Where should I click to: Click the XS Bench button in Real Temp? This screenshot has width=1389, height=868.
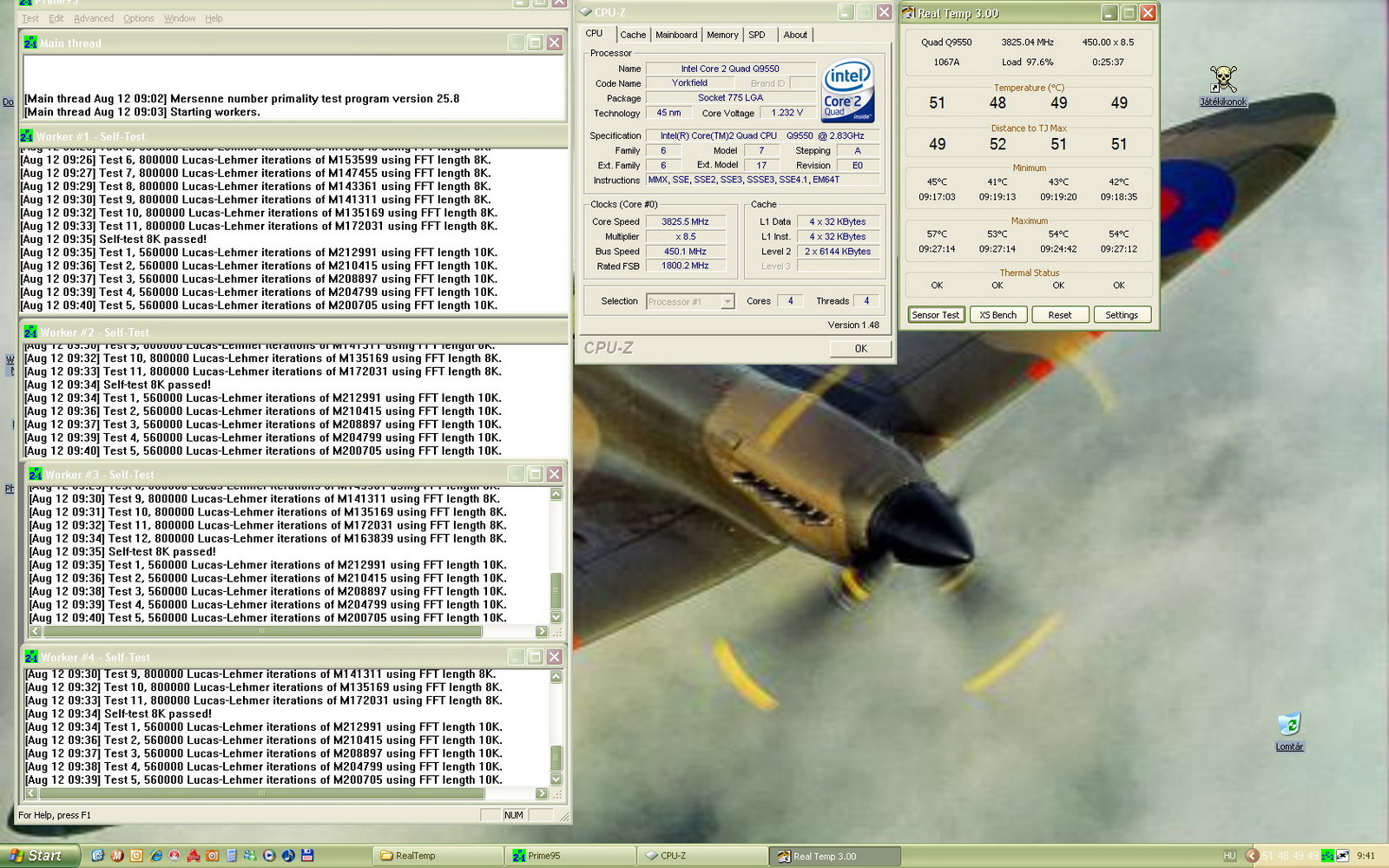pos(997,315)
